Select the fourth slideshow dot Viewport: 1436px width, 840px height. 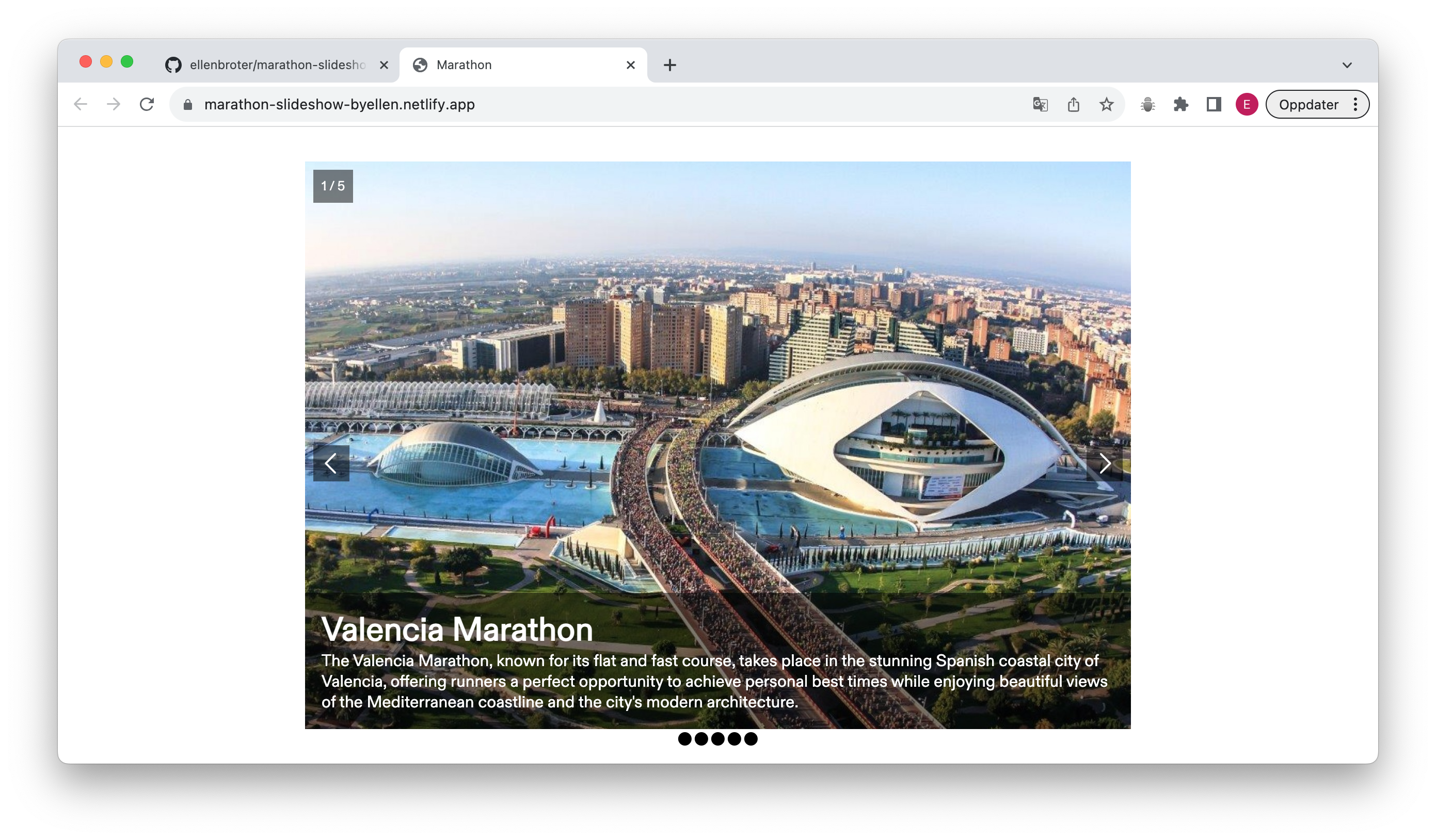[735, 739]
